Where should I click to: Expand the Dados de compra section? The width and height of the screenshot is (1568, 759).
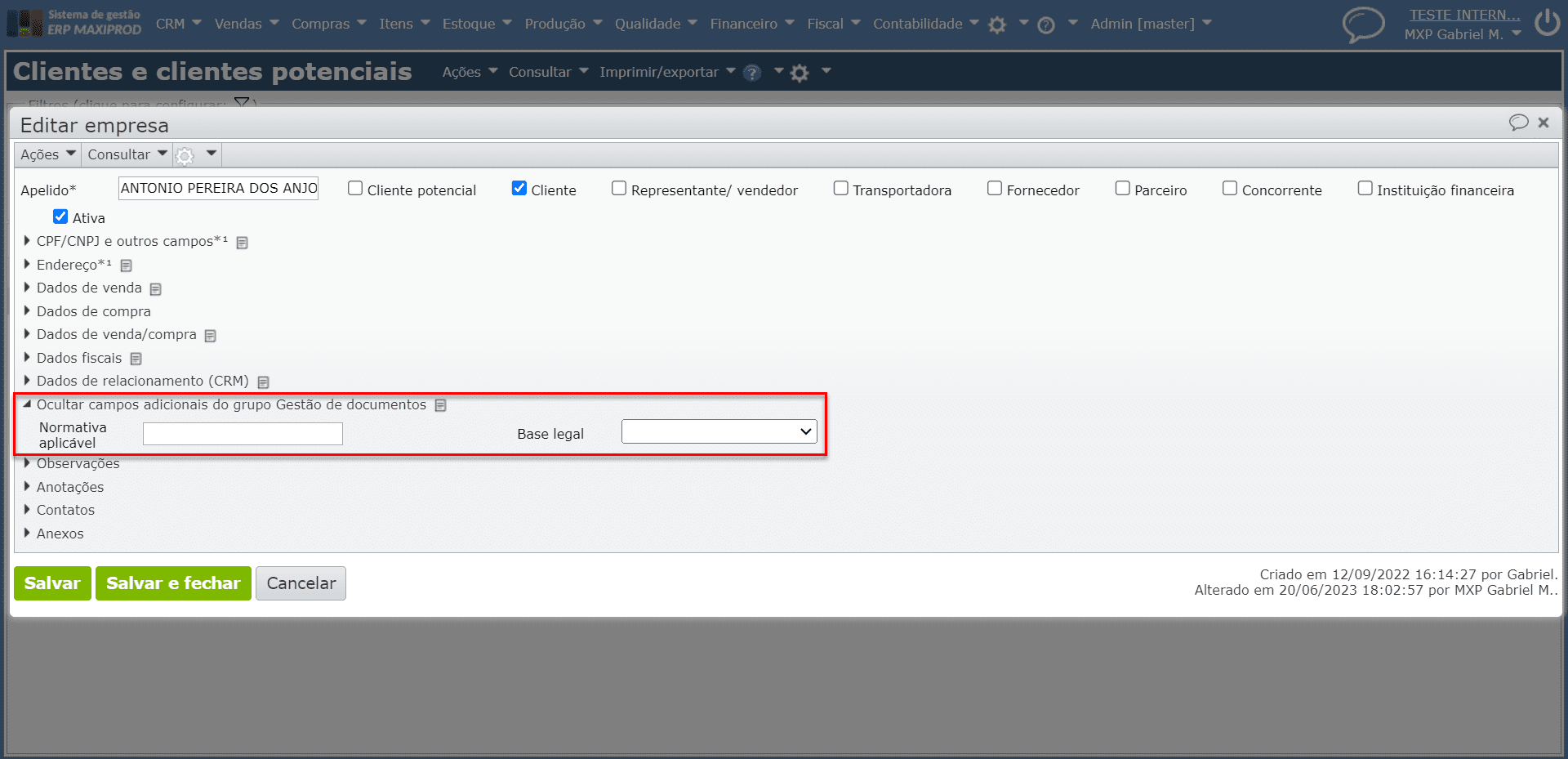tap(87, 311)
